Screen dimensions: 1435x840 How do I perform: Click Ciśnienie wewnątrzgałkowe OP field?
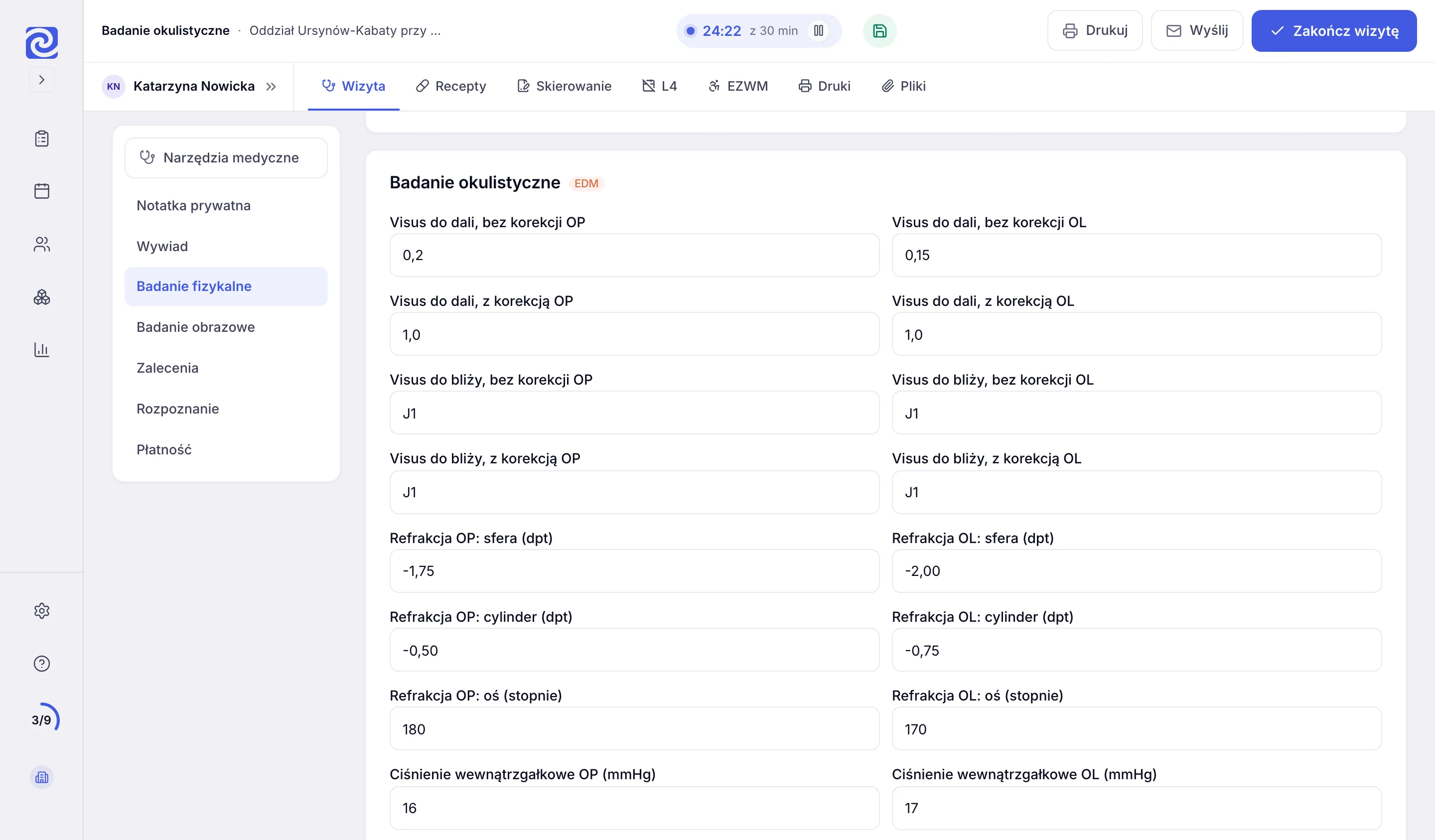coord(634,808)
